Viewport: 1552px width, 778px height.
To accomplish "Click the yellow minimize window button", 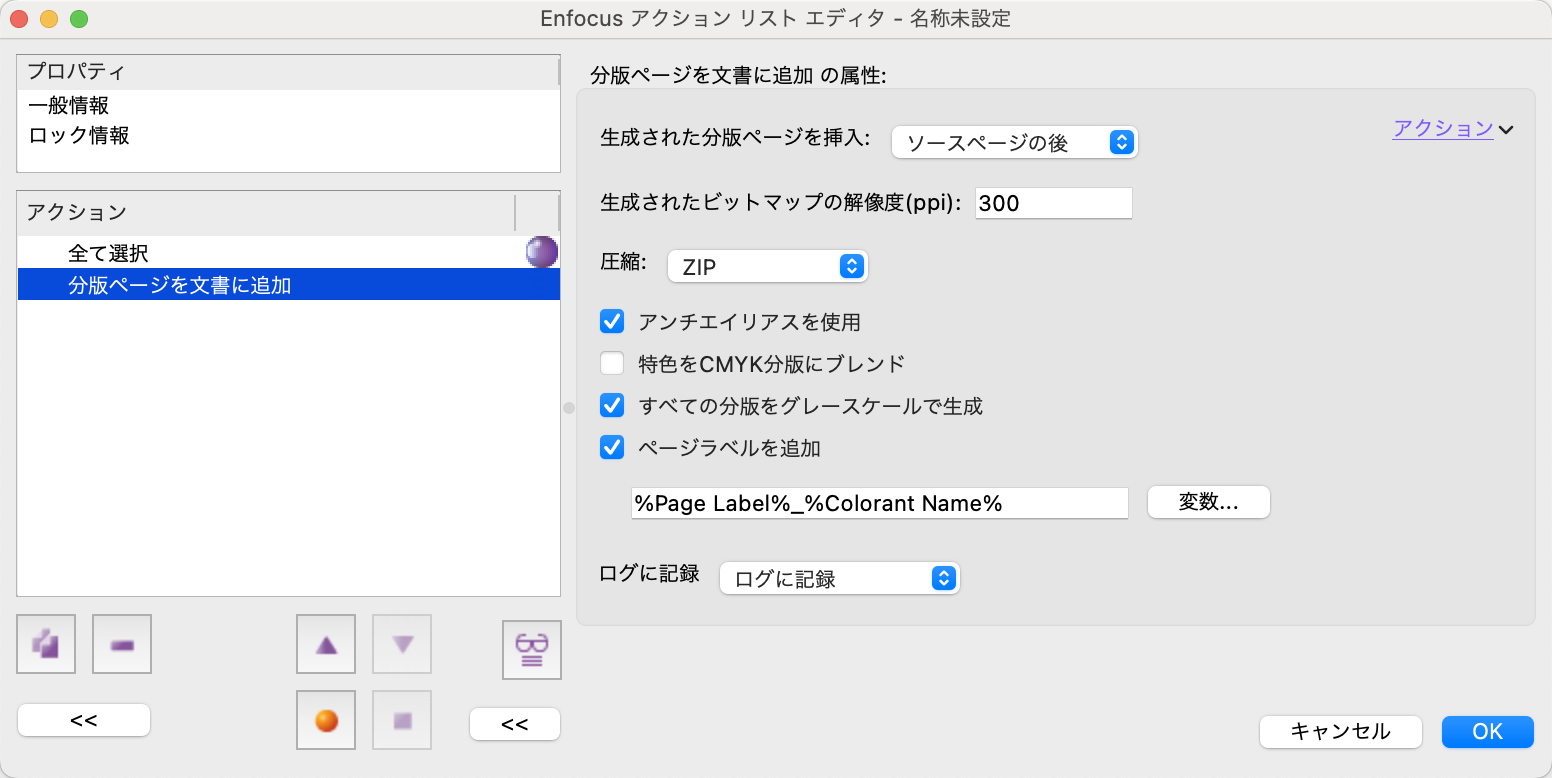I will [49, 19].
